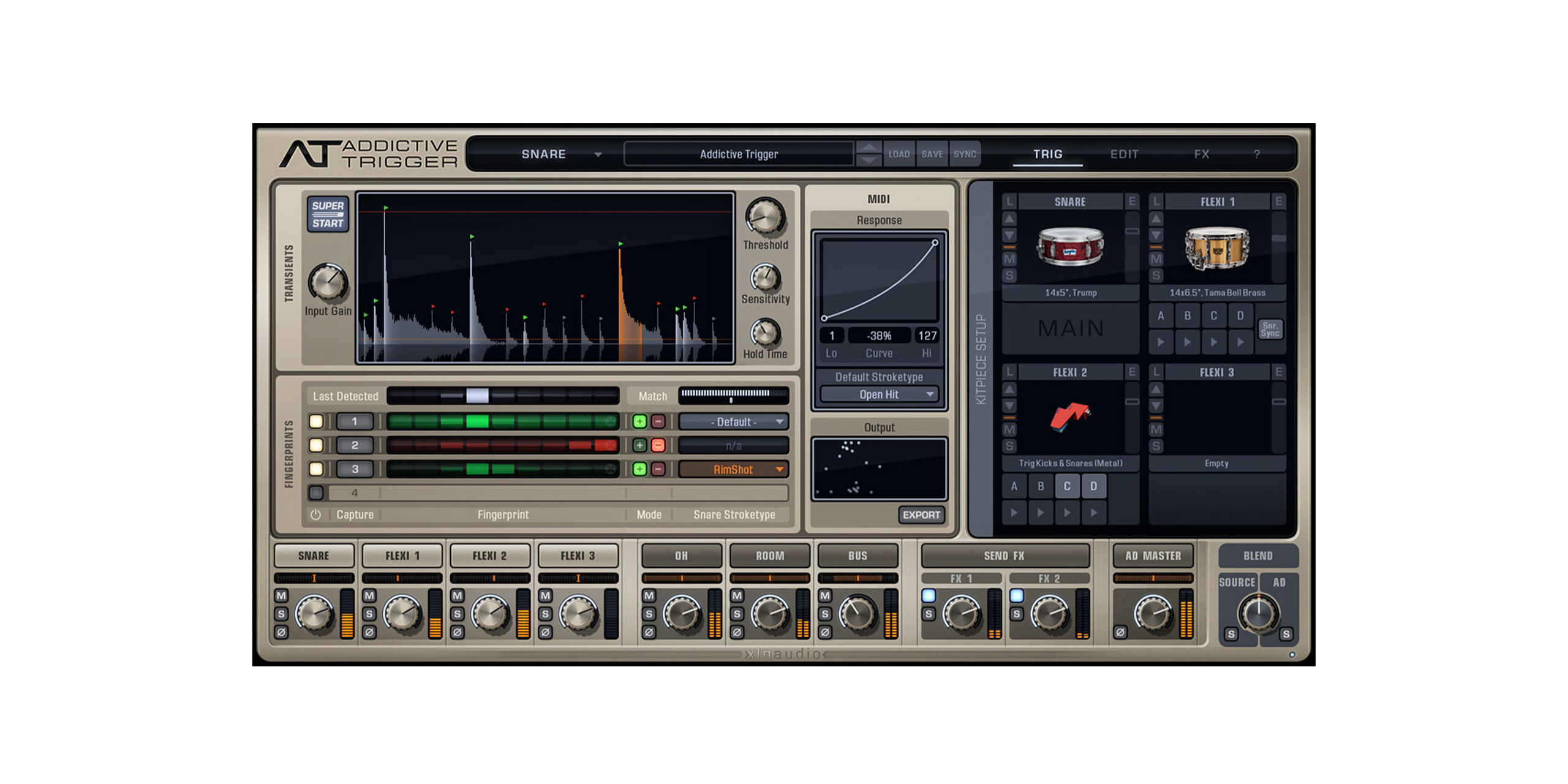Screen dimensions: 1568x784
Task: Click the Super Start icon button
Action: (328, 214)
